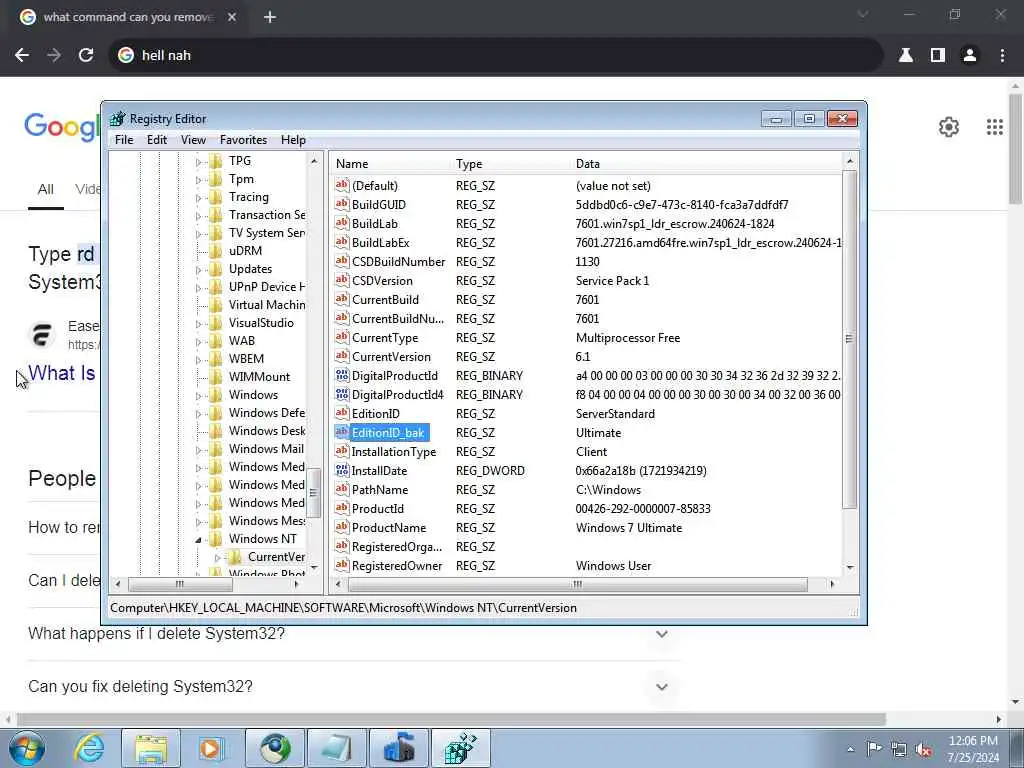Expand the CurrentVer tree node
The width and height of the screenshot is (1024, 768).
217,558
